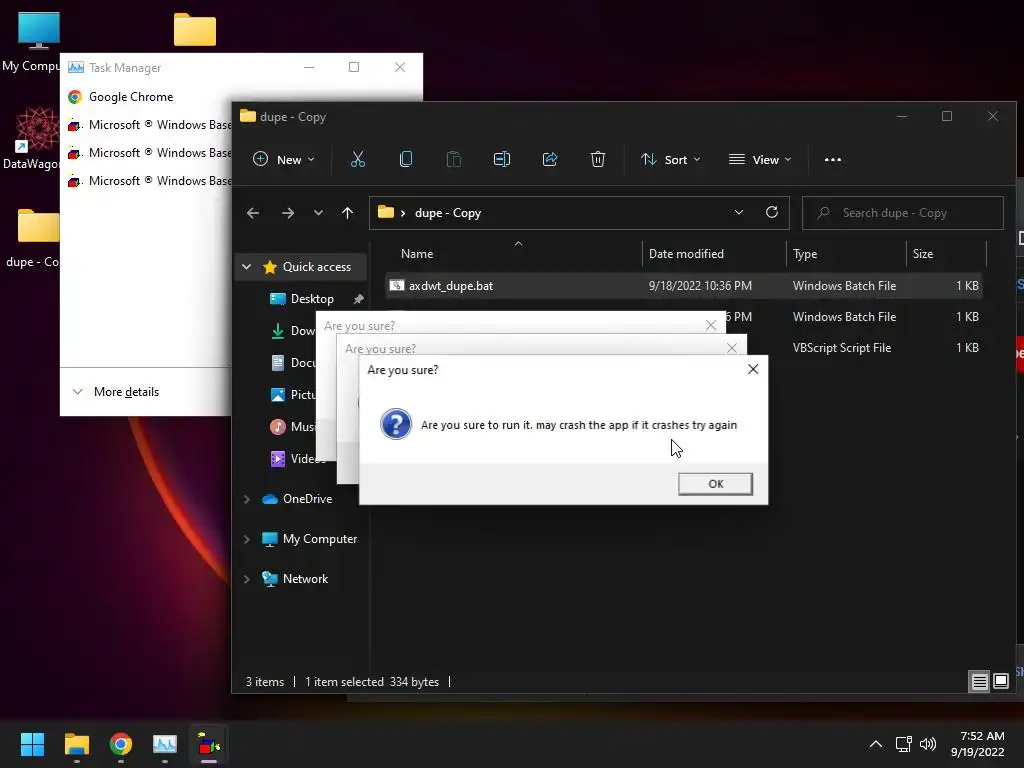Open the New menu in Explorer

[x=283, y=159]
